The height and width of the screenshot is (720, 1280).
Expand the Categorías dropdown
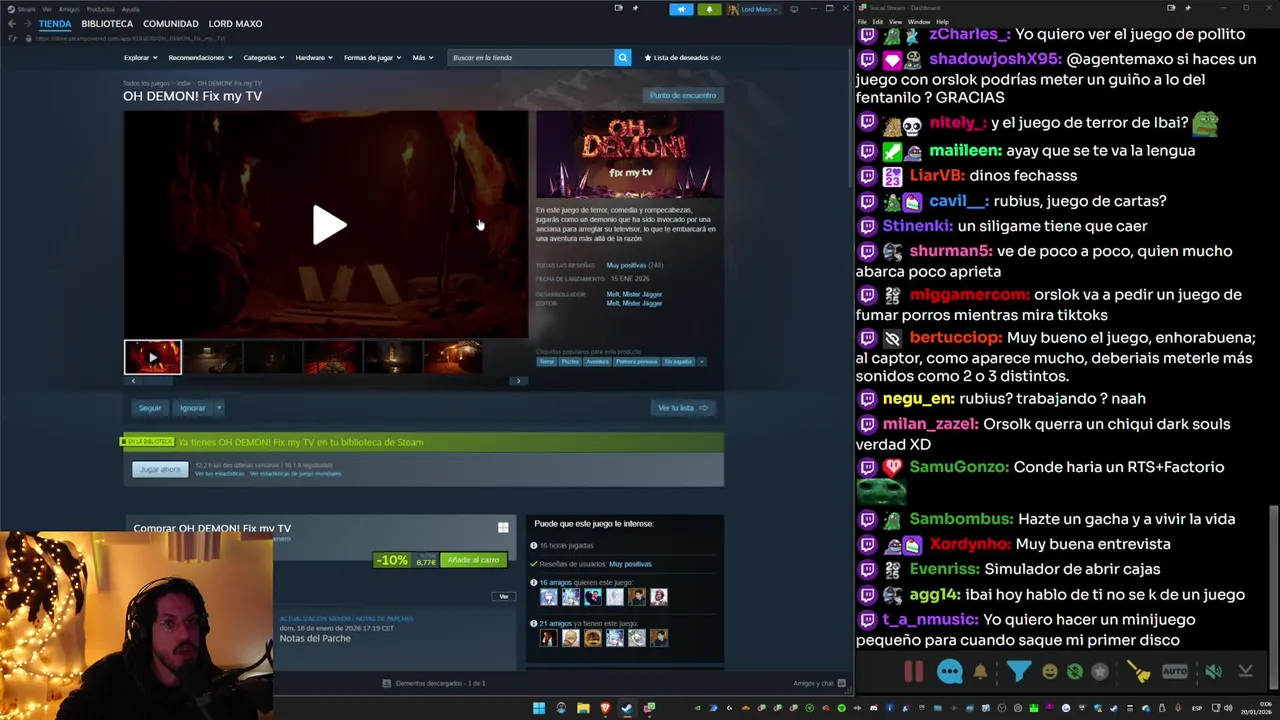263,58
